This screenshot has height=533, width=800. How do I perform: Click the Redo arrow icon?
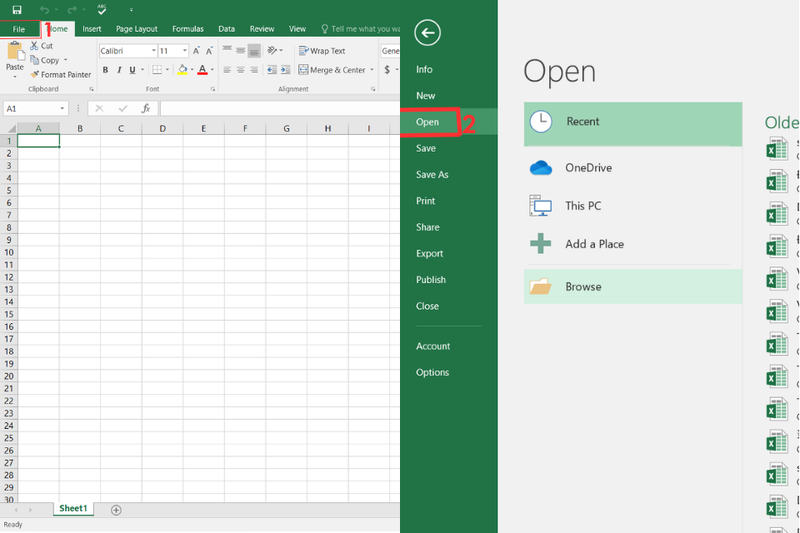72,10
